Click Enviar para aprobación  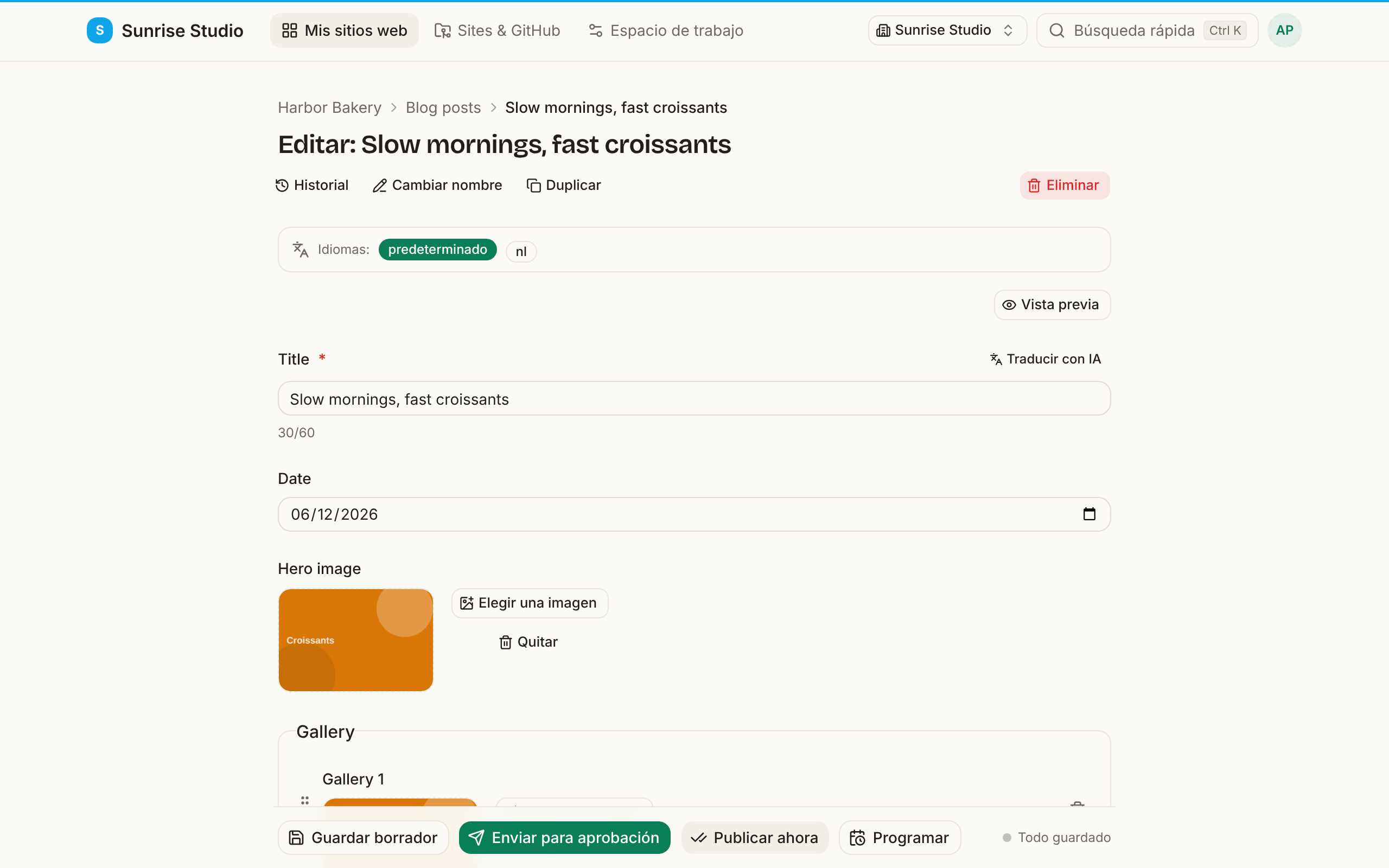tap(564, 838)
